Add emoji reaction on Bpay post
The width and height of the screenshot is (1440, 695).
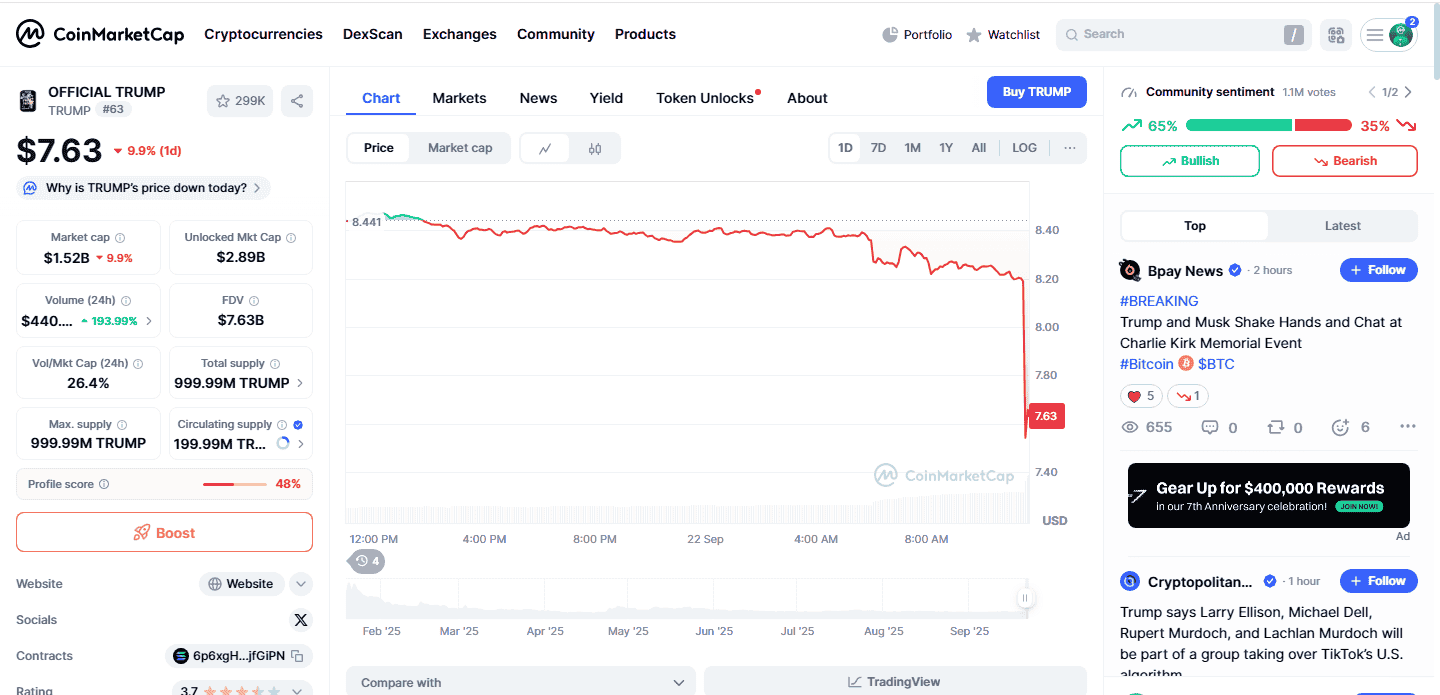(x=1341, y=427)
